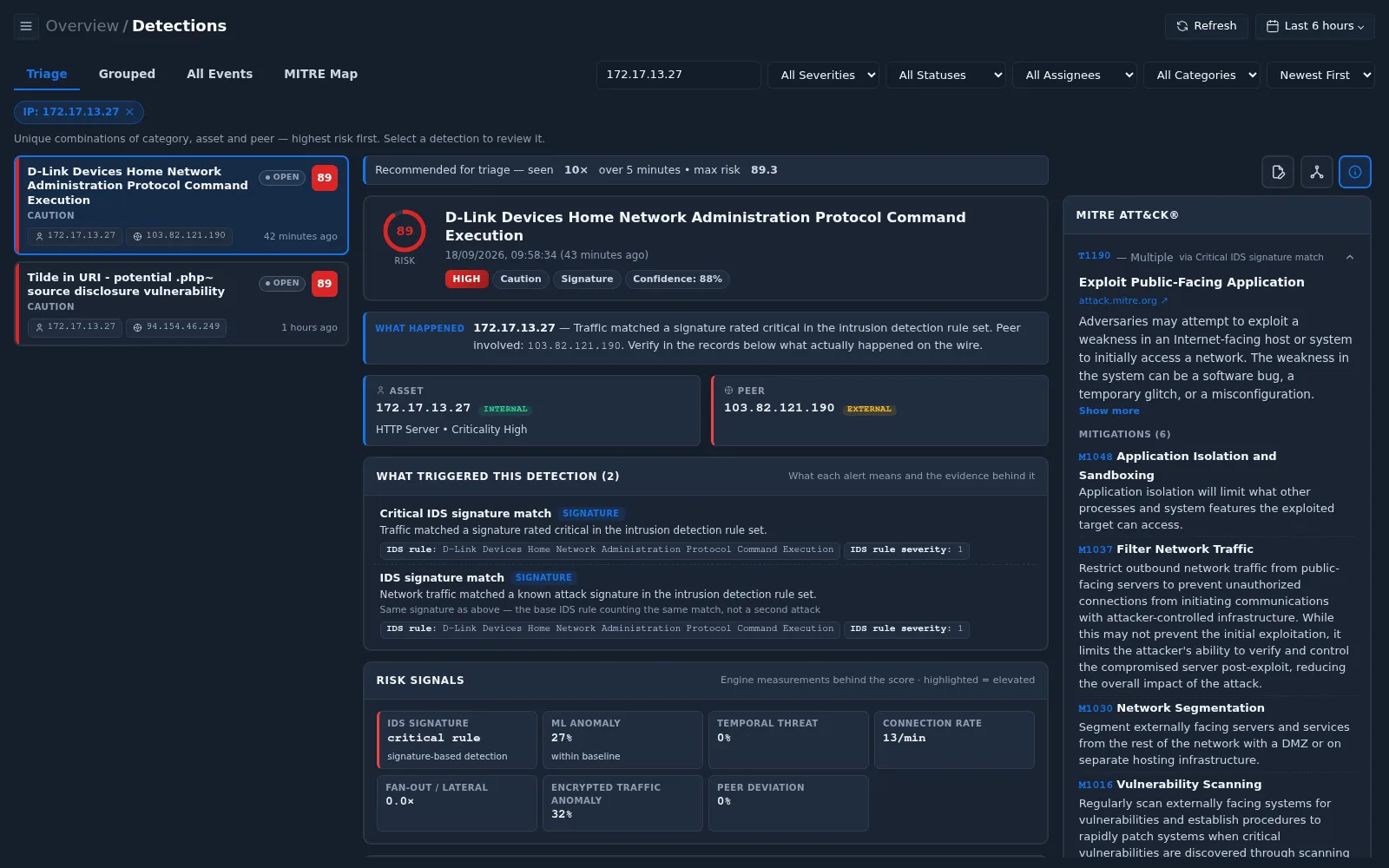Click the Refresh button
The image size is (1389, 868).
[x=1207, y=26]
